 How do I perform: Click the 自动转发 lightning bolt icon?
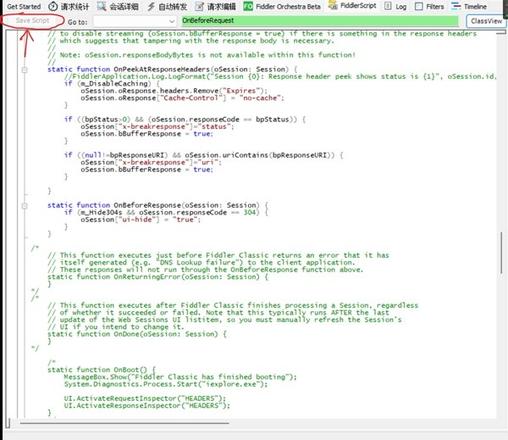[x=151, y=6]
